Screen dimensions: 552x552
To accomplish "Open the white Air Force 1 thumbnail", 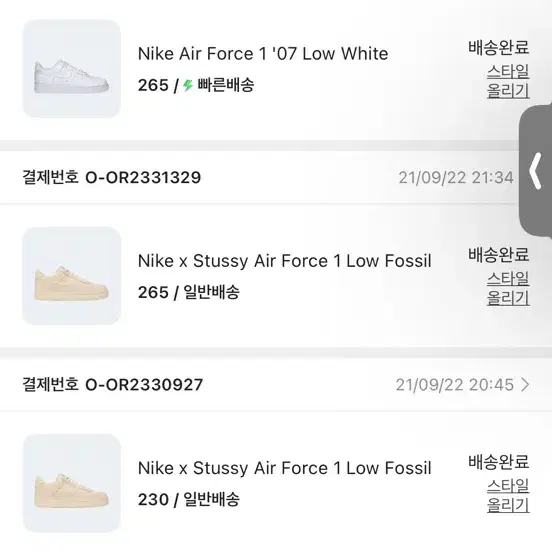I will pos(71,69).
